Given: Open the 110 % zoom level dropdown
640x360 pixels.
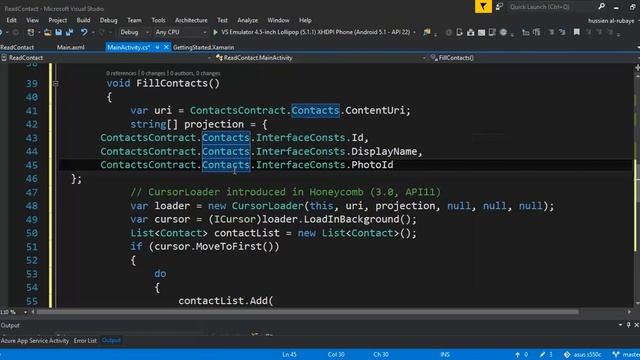Looking at the screenshot, I should [25, 312].
